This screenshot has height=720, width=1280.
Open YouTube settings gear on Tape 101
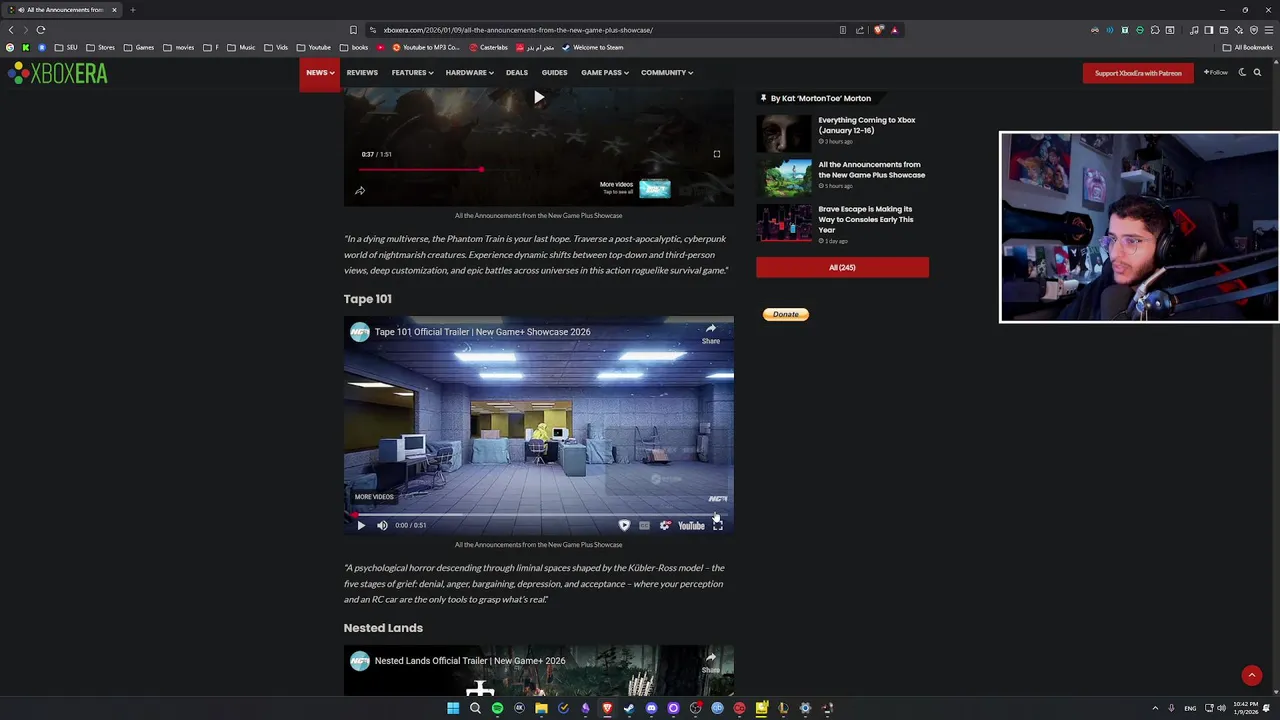point(665,525)
